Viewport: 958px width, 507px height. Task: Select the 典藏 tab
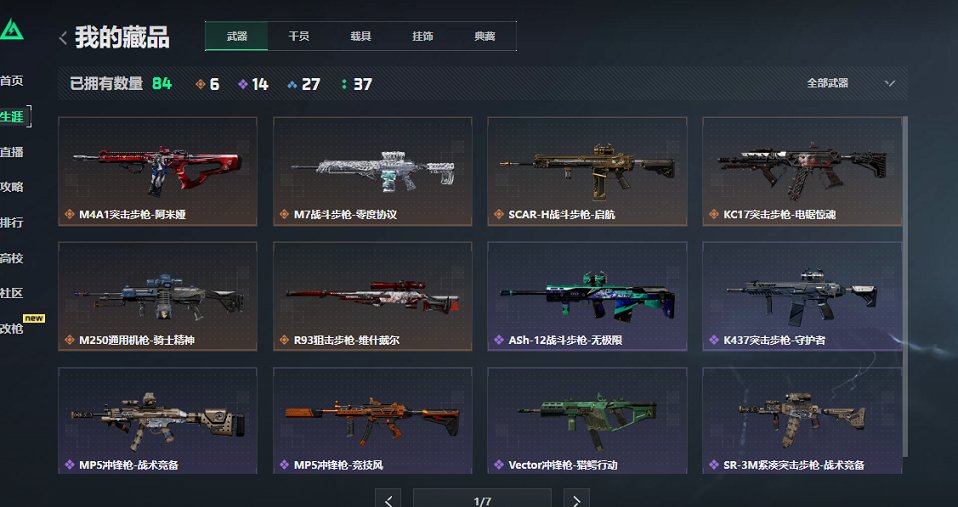[484, 36]
